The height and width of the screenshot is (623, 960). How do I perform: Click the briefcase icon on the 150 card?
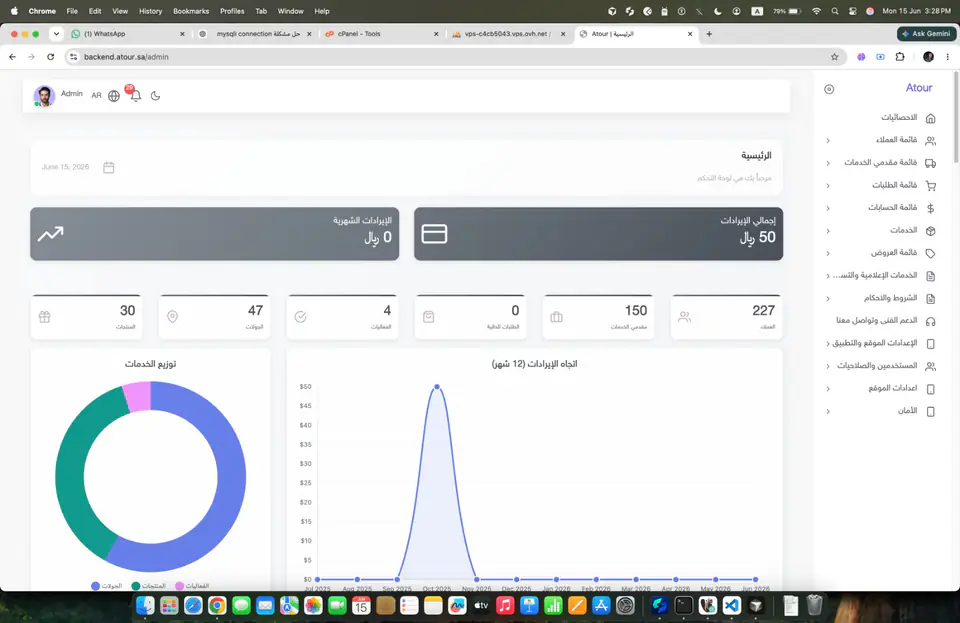pyautogui.click(x=557, y=317)
